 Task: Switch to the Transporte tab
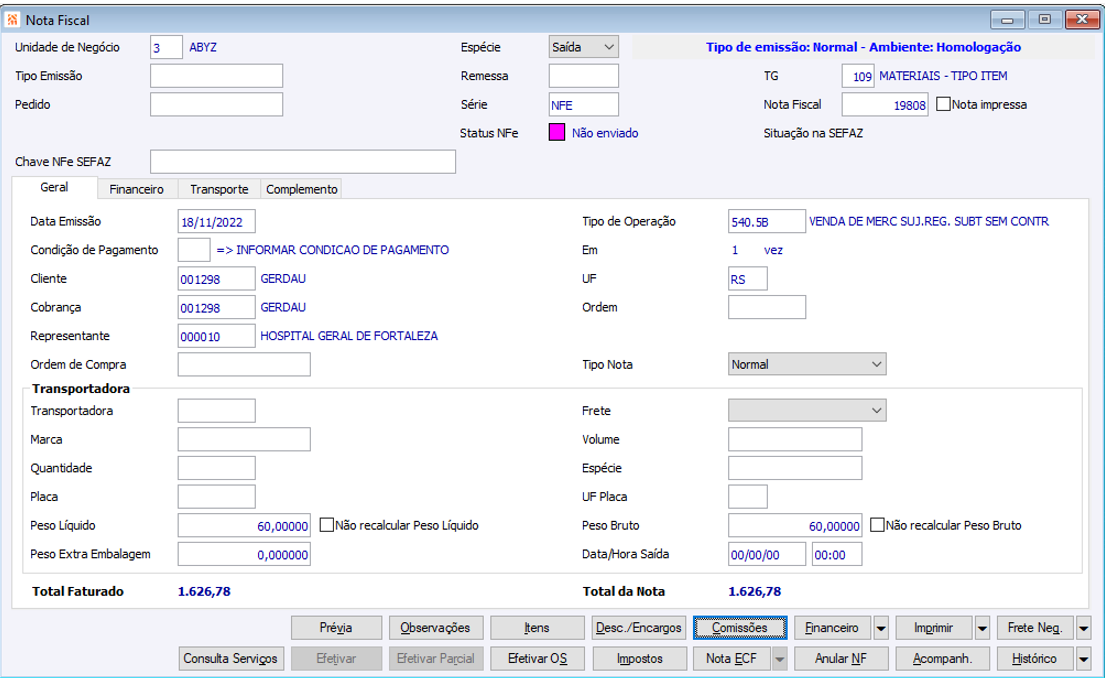[x=219, y=189]
